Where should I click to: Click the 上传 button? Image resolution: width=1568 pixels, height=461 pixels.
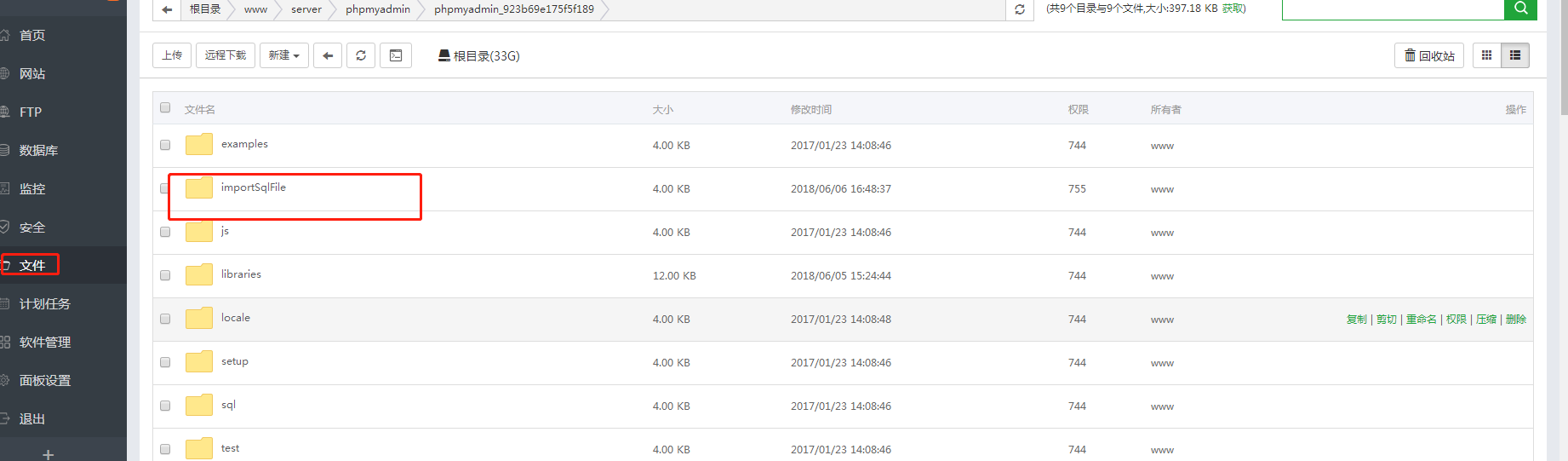(x=172, y=55)
